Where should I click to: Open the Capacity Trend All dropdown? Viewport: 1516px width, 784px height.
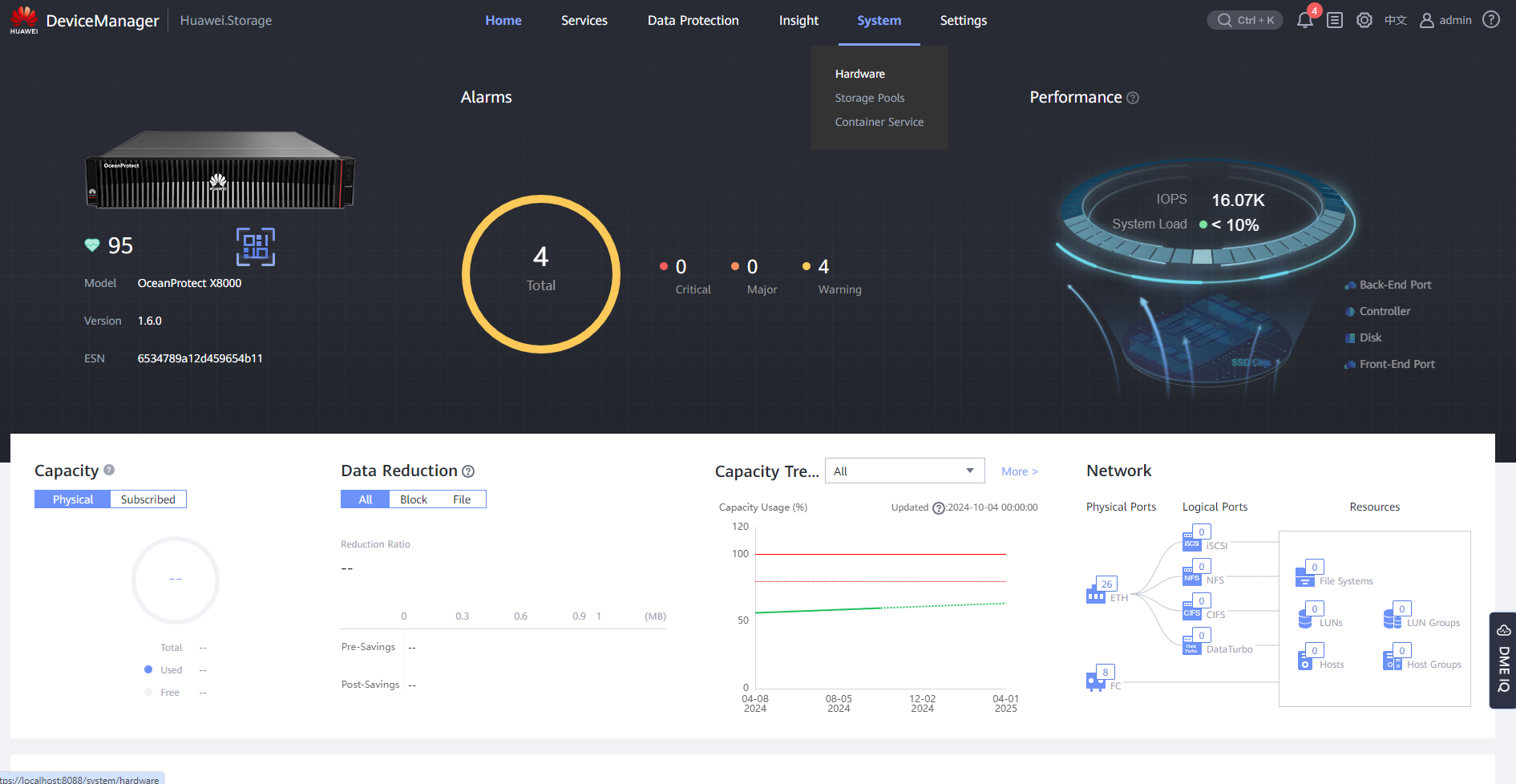point(905,471)
